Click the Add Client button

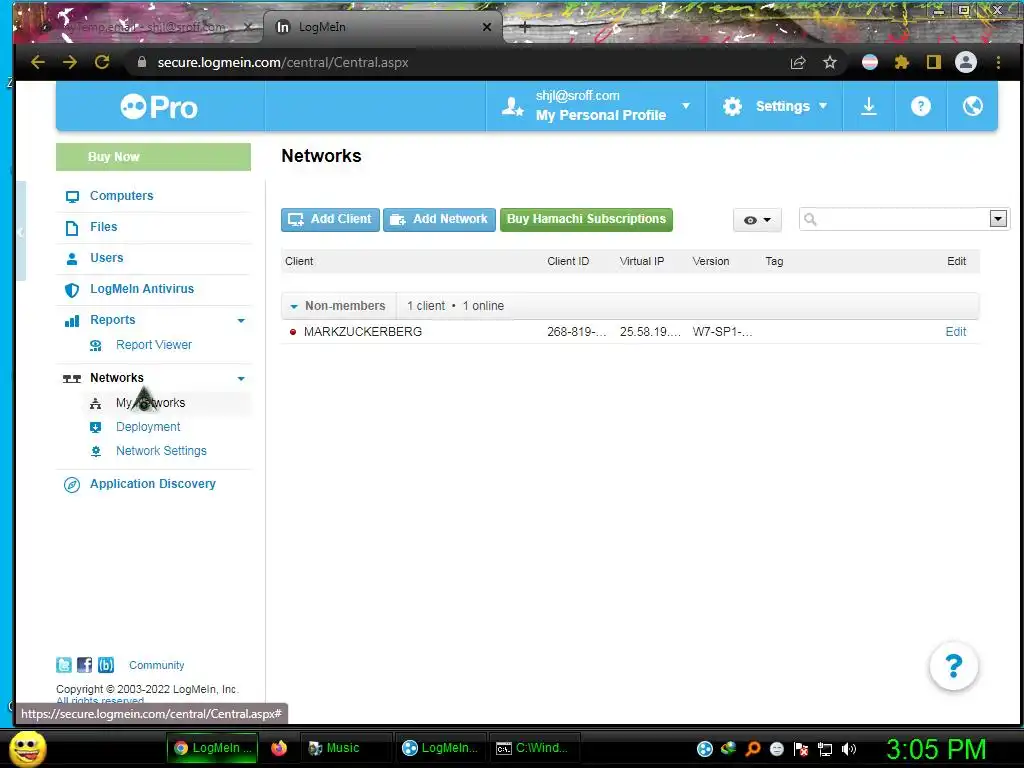[330, 219]
